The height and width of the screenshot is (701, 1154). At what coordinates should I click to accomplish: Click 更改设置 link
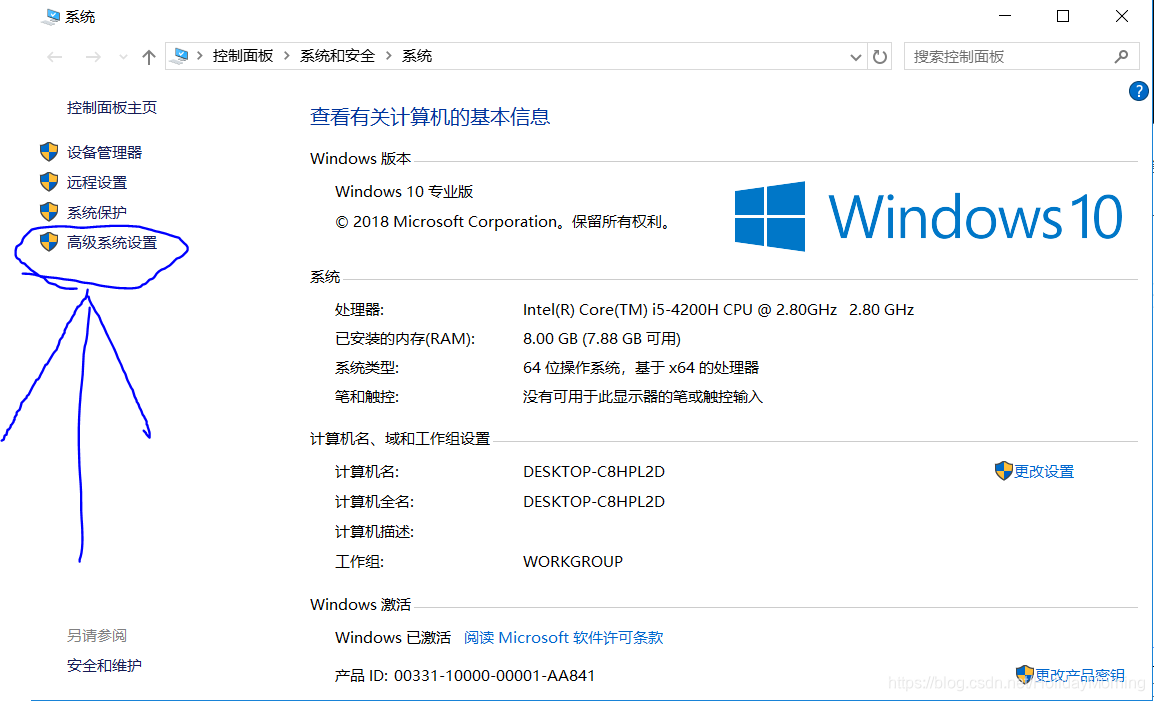click(1044, 471)
